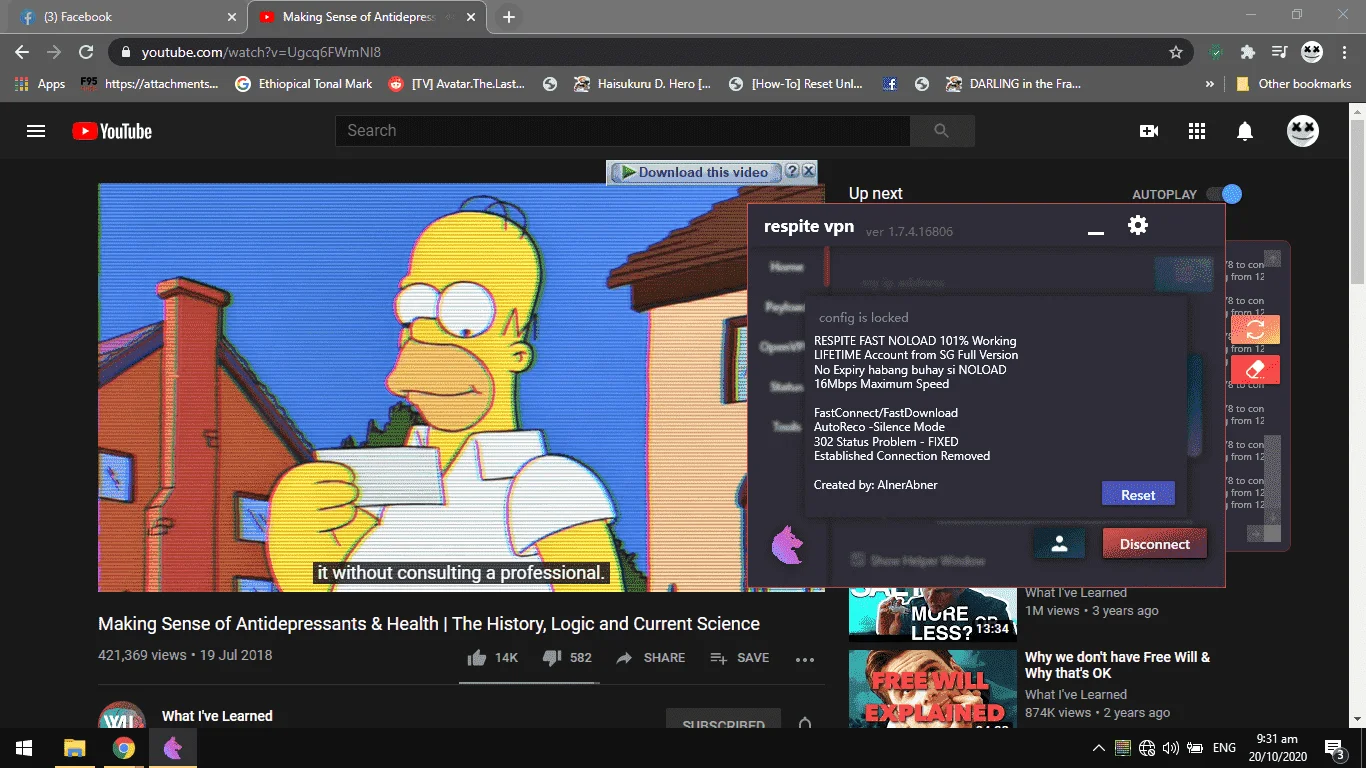The height and width of the screenshot is (768, 1366).
Task: Open respite vpn settings gear
Action: 1138,226
